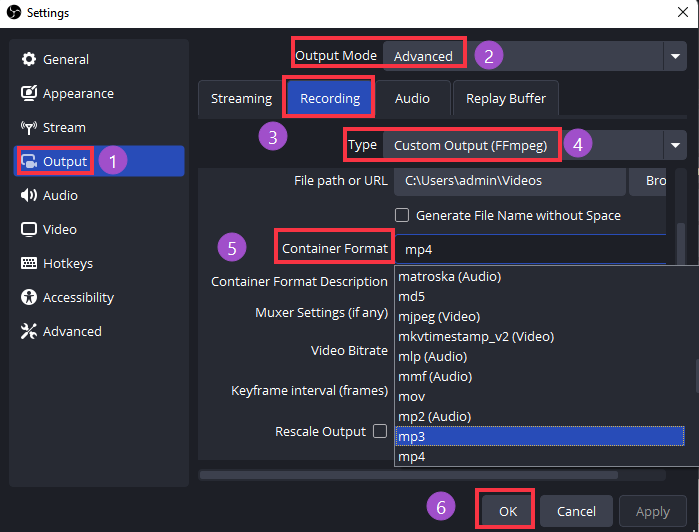Close the Settings window
The height and width of the screenshot is (532, 699).
coord(683,12)
